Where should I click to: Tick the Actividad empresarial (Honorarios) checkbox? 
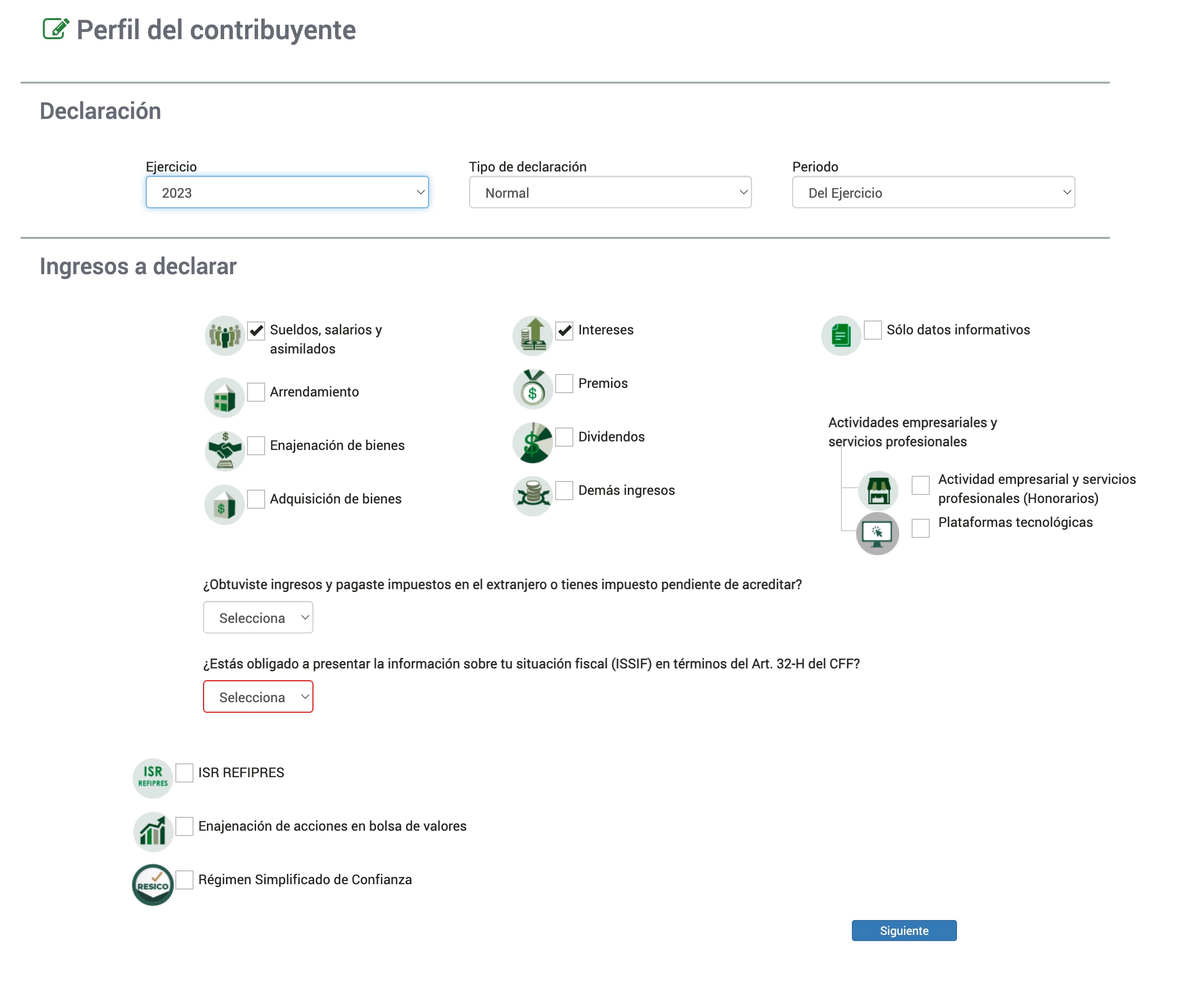pyautogui.click(x=920, y=485)
